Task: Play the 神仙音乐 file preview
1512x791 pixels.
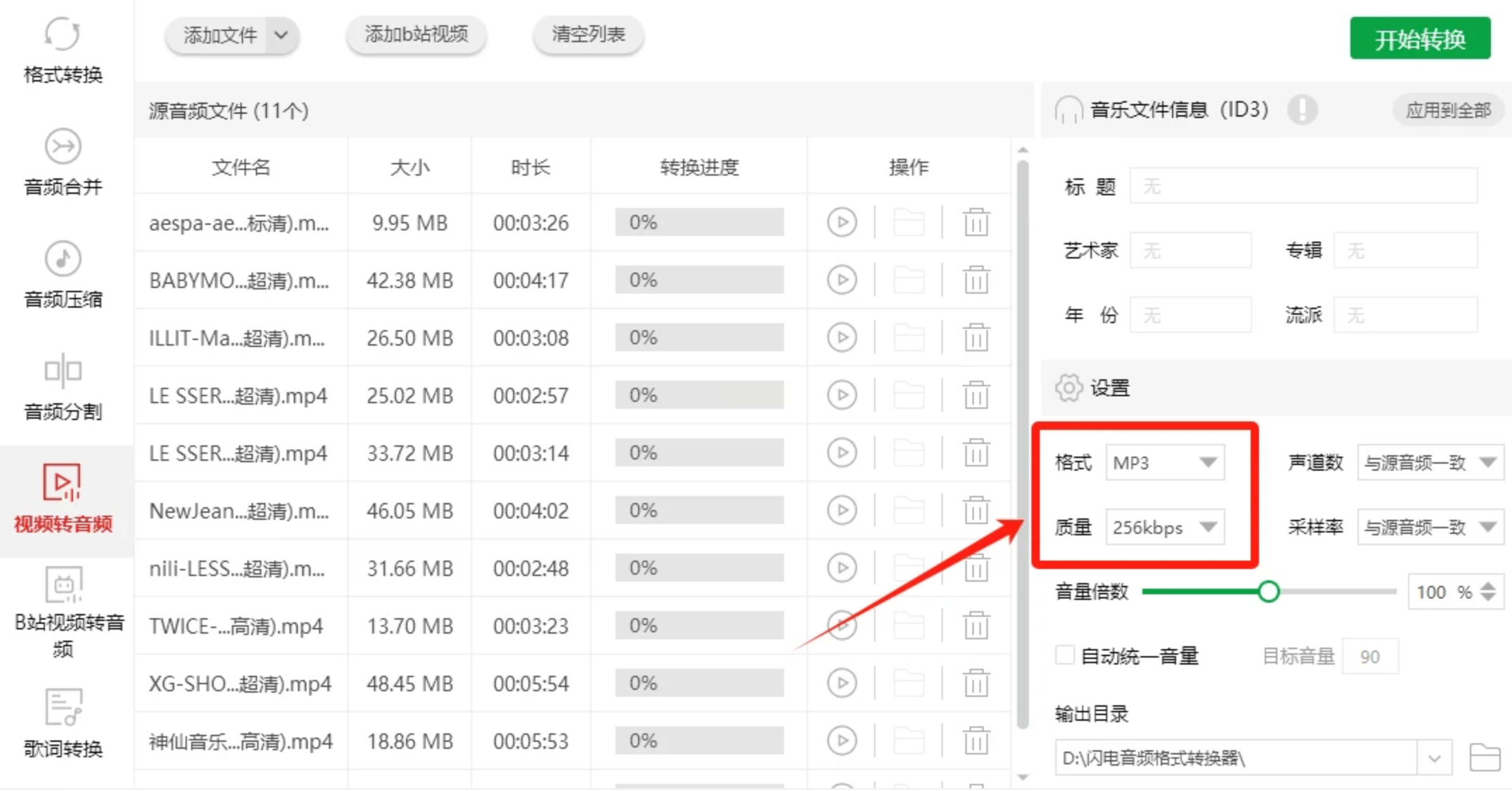Action: [x=842, y=741]
